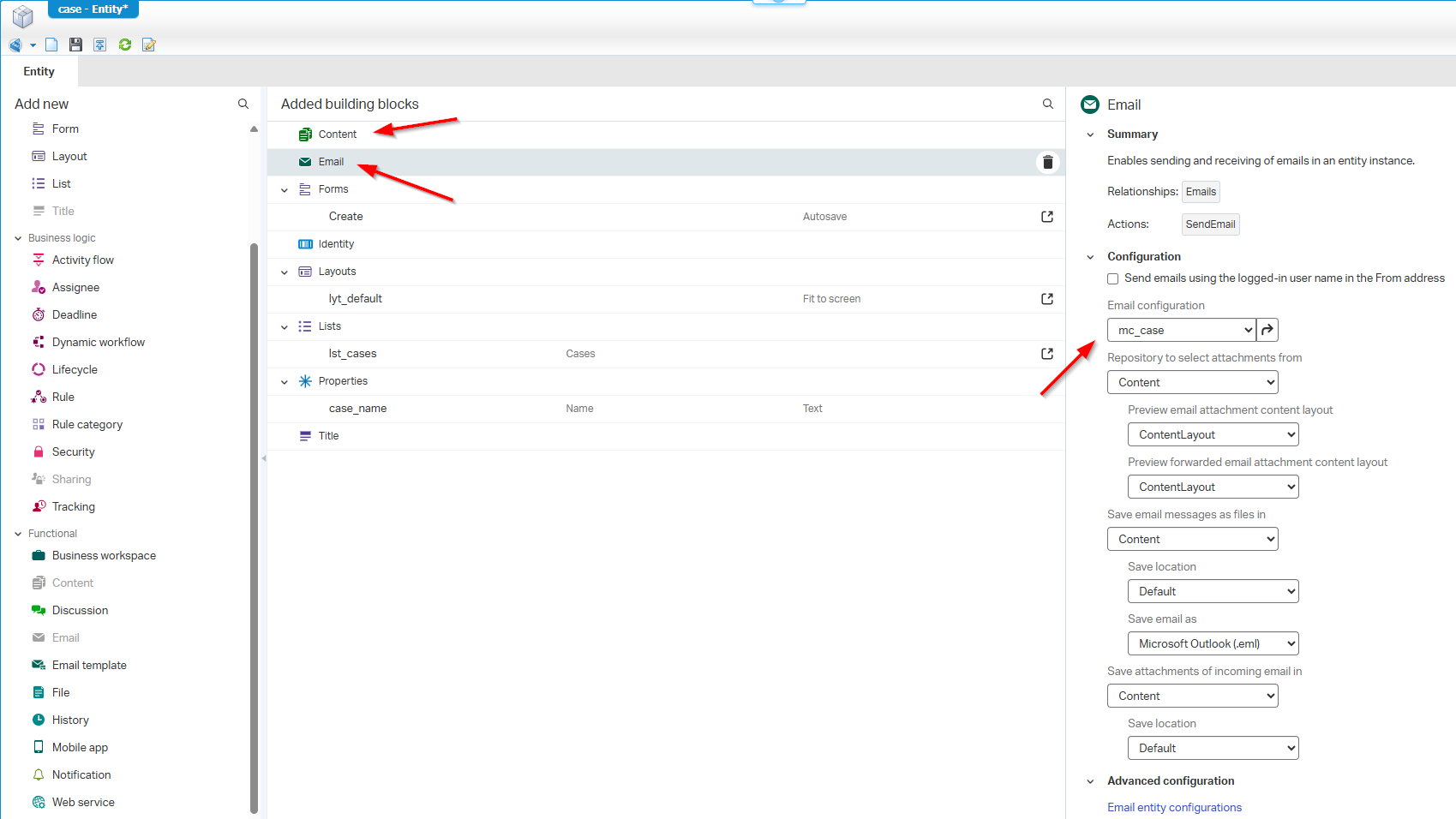Click the green refresh icon in the toolbar

pos(125,45)
